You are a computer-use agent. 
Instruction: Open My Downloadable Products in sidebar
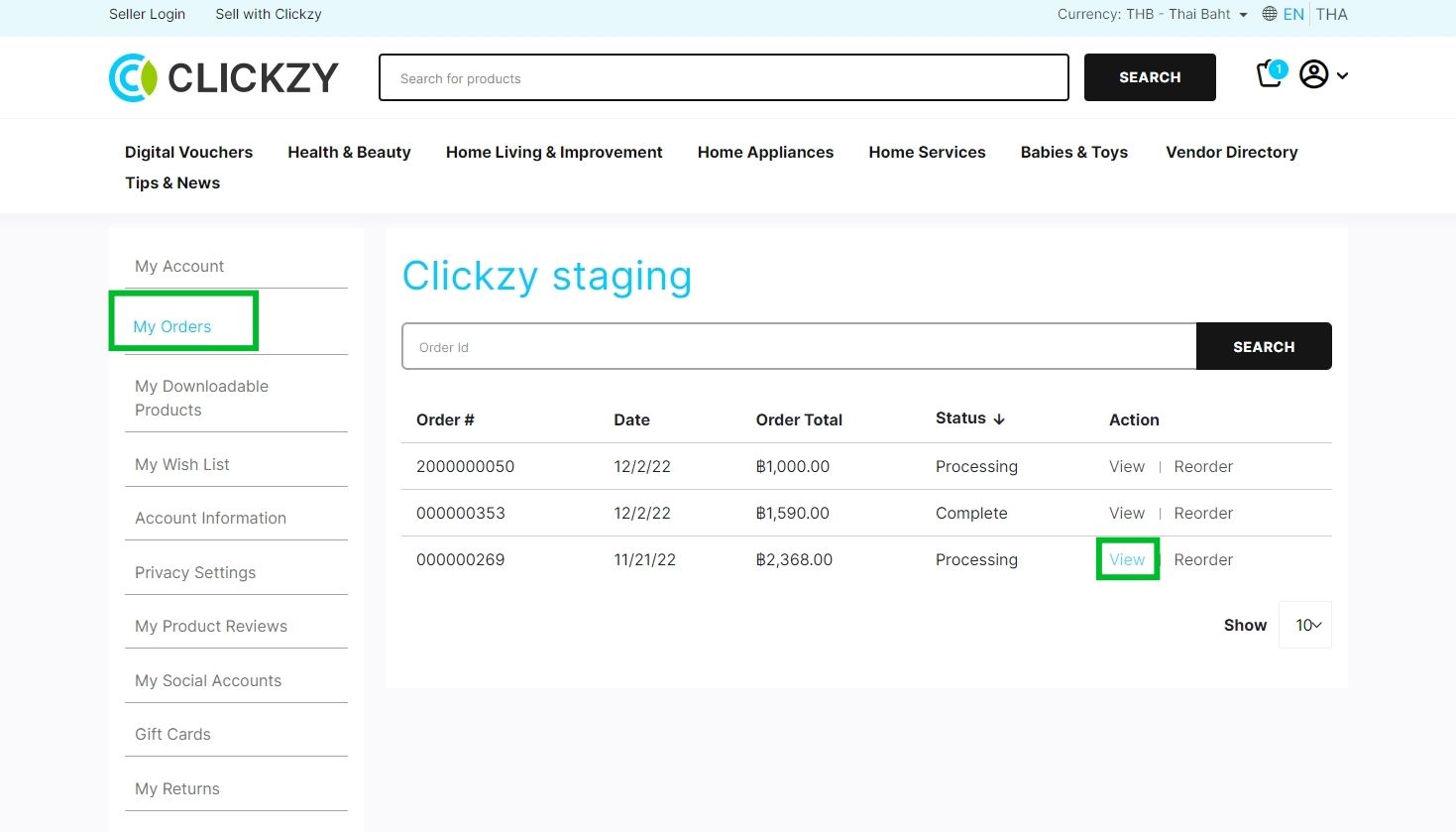tap(201, 398)
